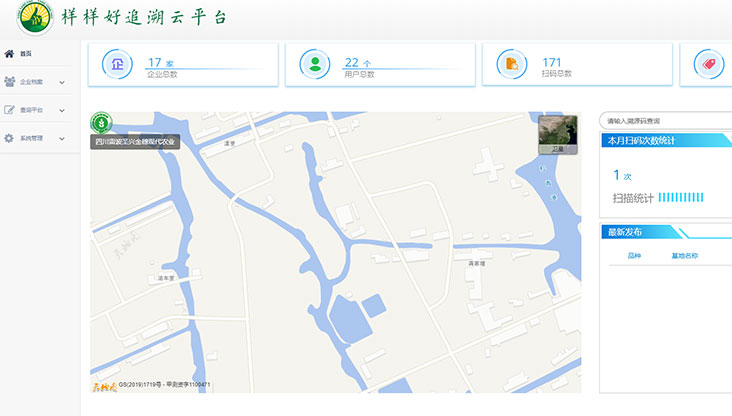732x416 pixels.
Task: Click the home icon in sidebar
Action: pyautogui.click(x=9, y=53)
